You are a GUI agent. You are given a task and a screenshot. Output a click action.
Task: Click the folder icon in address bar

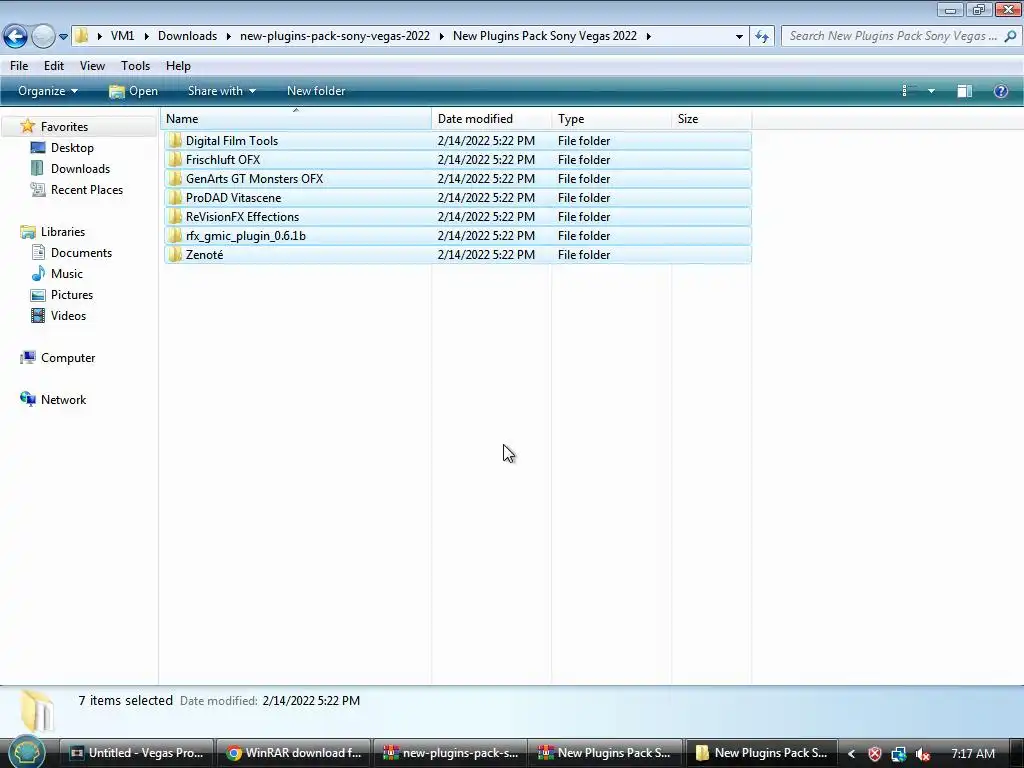point(82,36)
